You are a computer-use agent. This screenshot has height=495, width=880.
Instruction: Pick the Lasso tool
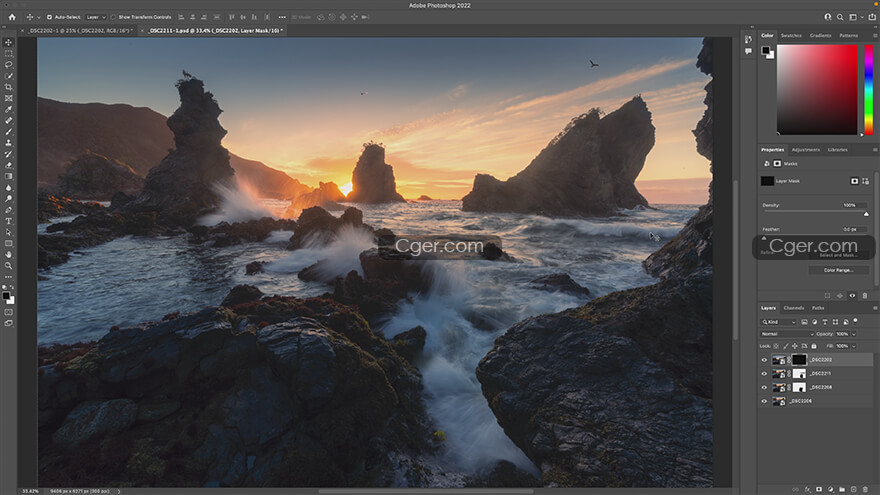pos(9,64)
